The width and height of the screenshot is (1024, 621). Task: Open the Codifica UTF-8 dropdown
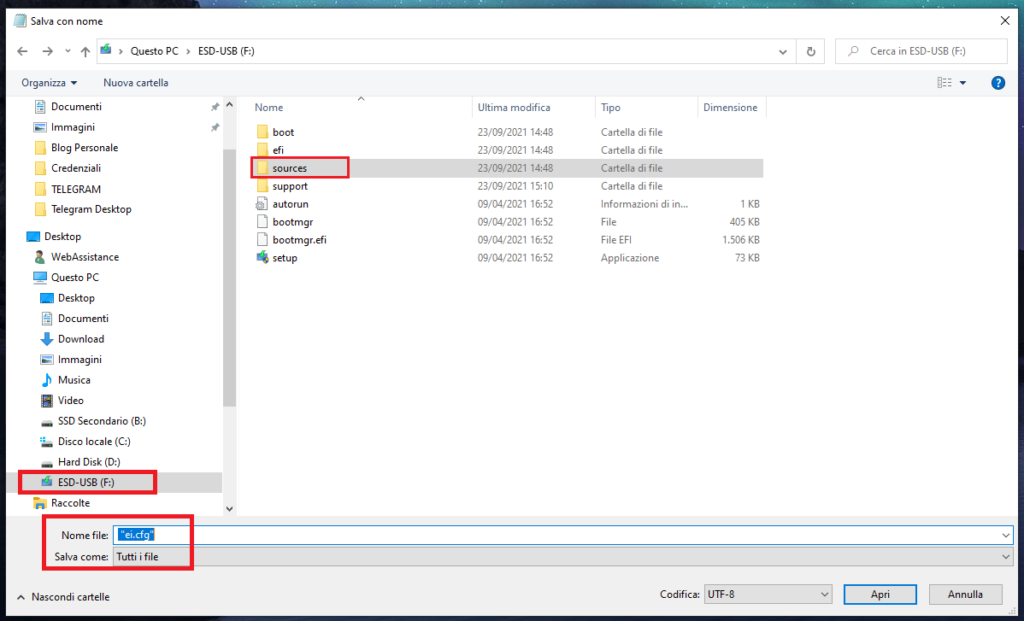[767, 594]
